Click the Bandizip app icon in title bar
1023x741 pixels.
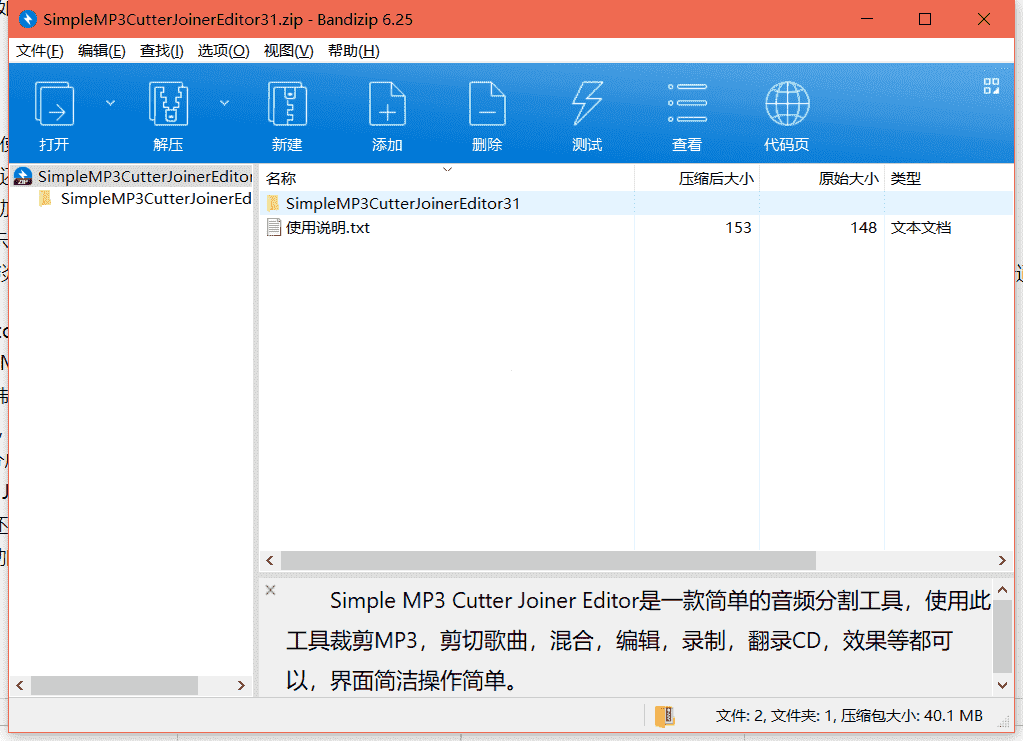[x=27, y=20]
